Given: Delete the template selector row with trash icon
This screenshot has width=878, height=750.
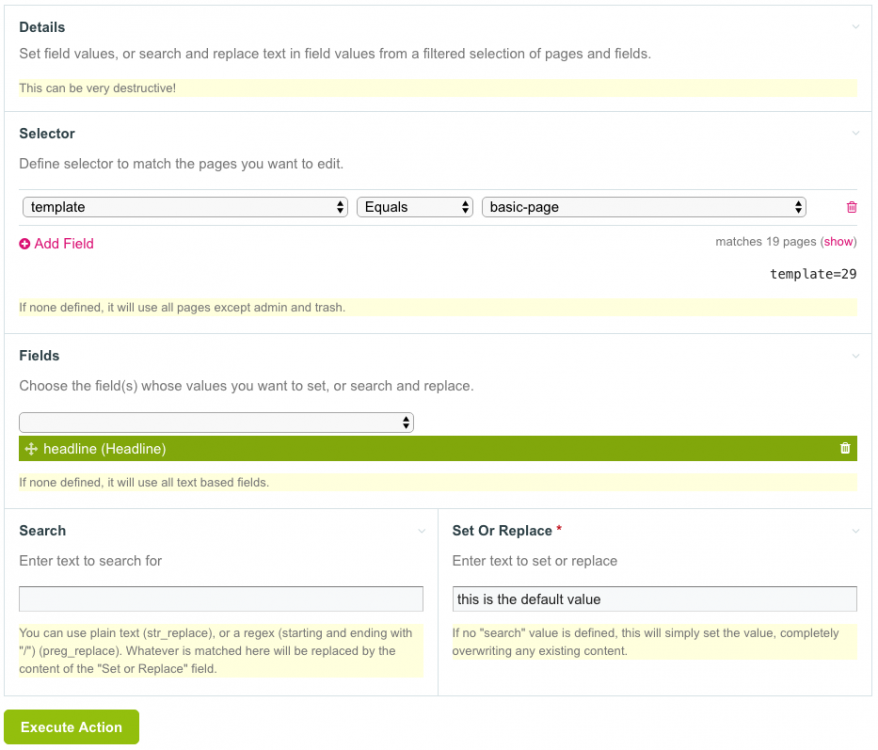Looking at the screenshot, I should click(851, 207).
